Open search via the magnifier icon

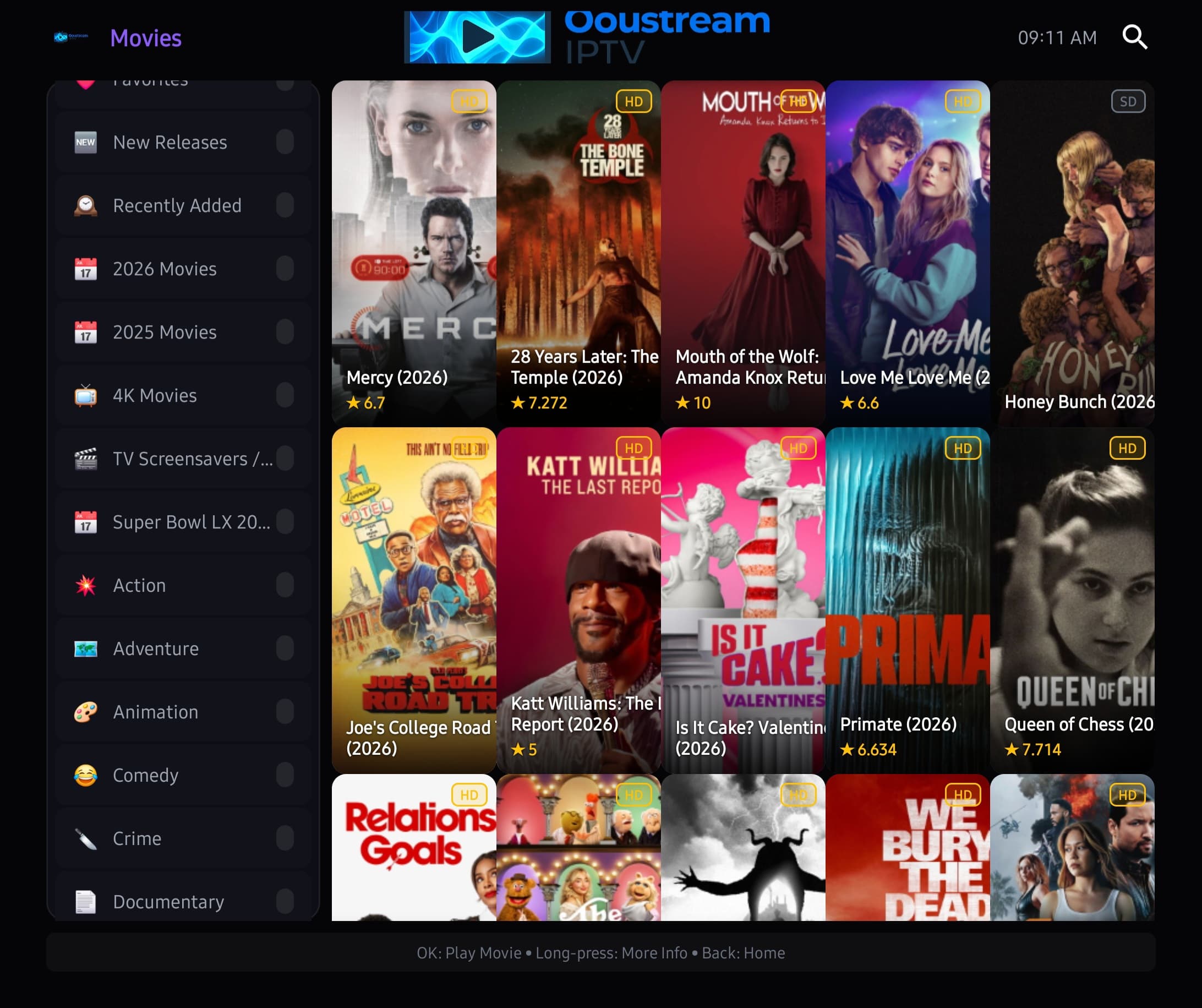pos(1135,37)
